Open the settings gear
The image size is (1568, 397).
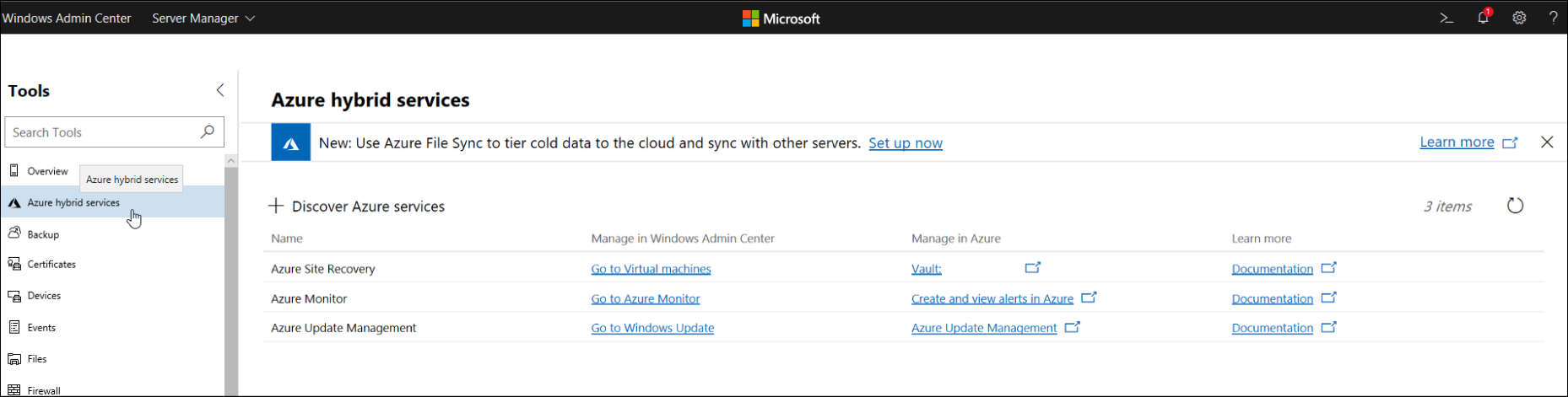1519,18
